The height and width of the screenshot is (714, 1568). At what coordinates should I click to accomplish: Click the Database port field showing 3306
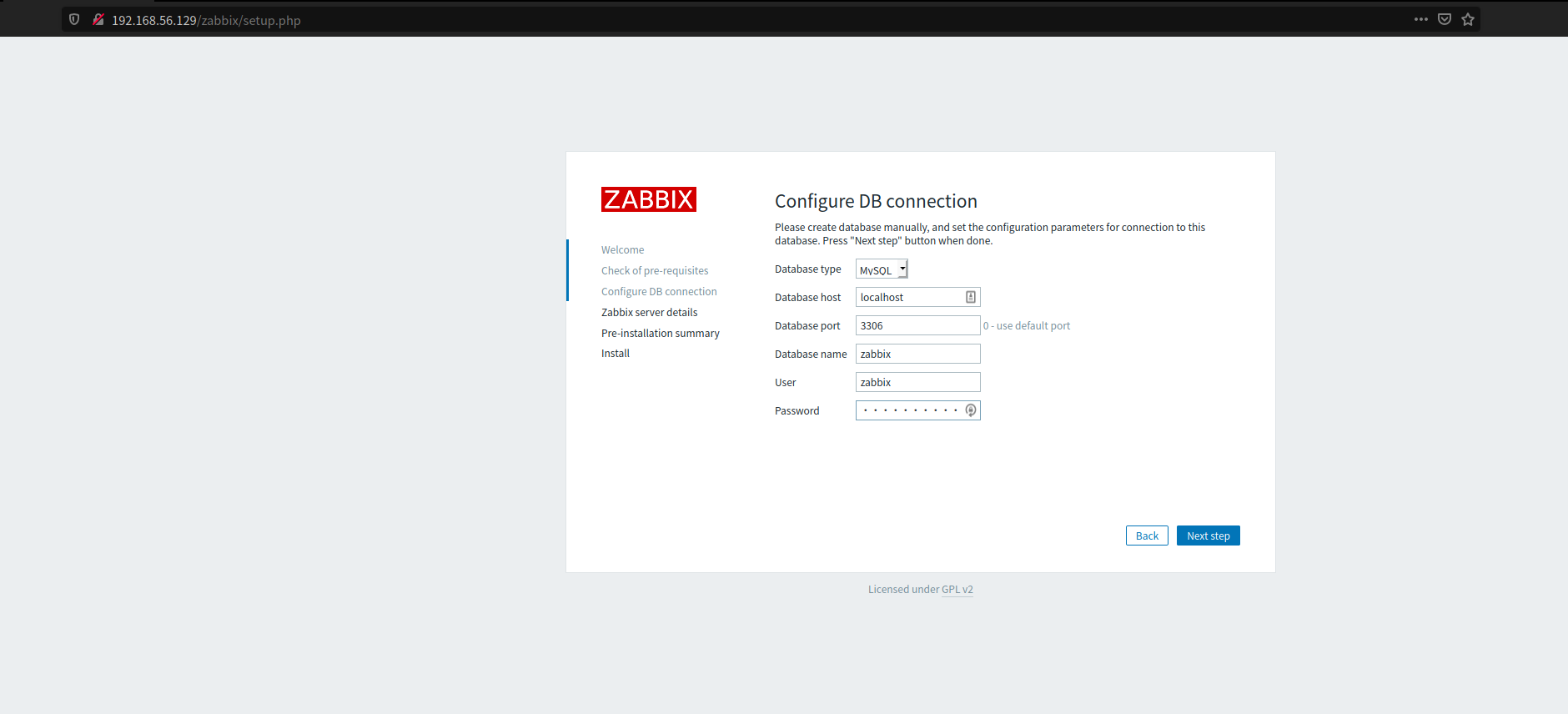pos(917,325)
